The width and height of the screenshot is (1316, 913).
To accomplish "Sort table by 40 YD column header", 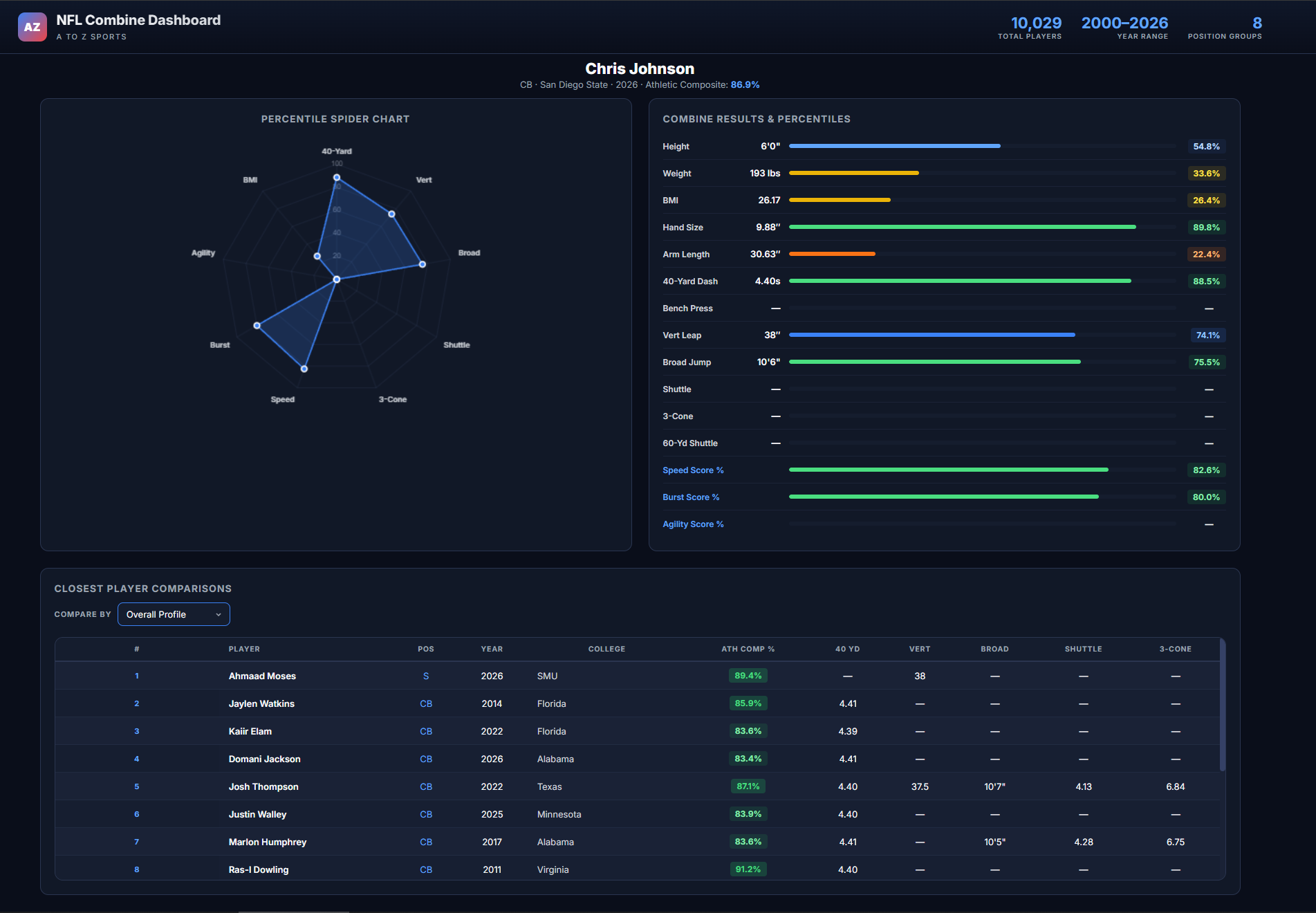I will click(847, 649).
